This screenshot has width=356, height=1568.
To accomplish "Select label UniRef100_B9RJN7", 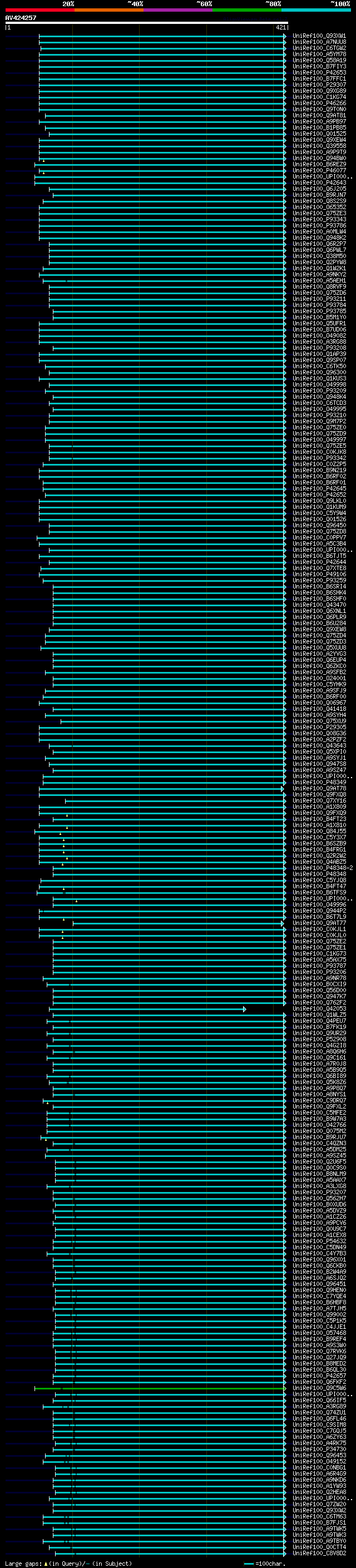I will pyautogui.click(x=319, y=195).
